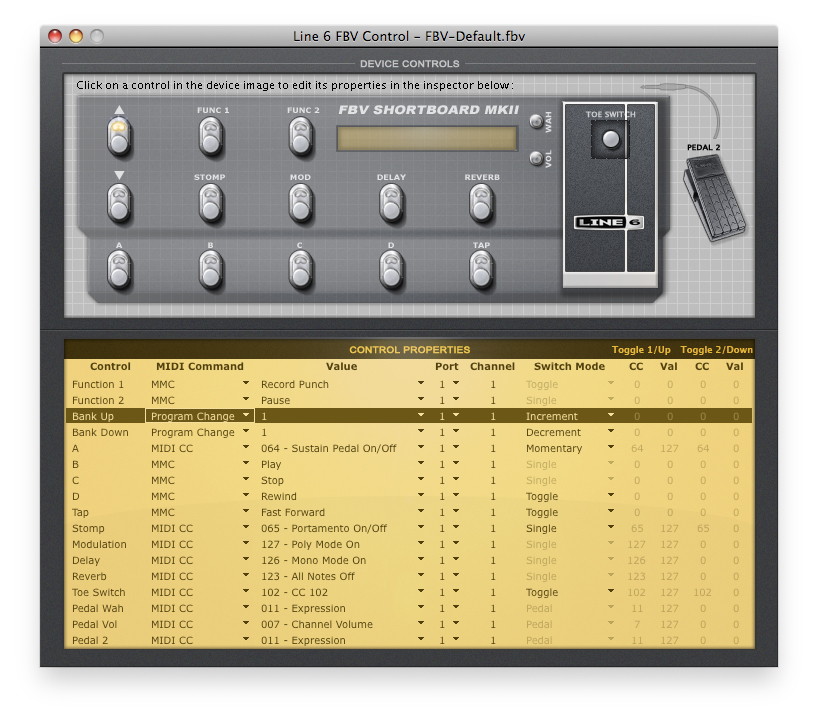The image size is (818, 722).
Task: Click the Fast Forward value
Action: coord(293,512)
